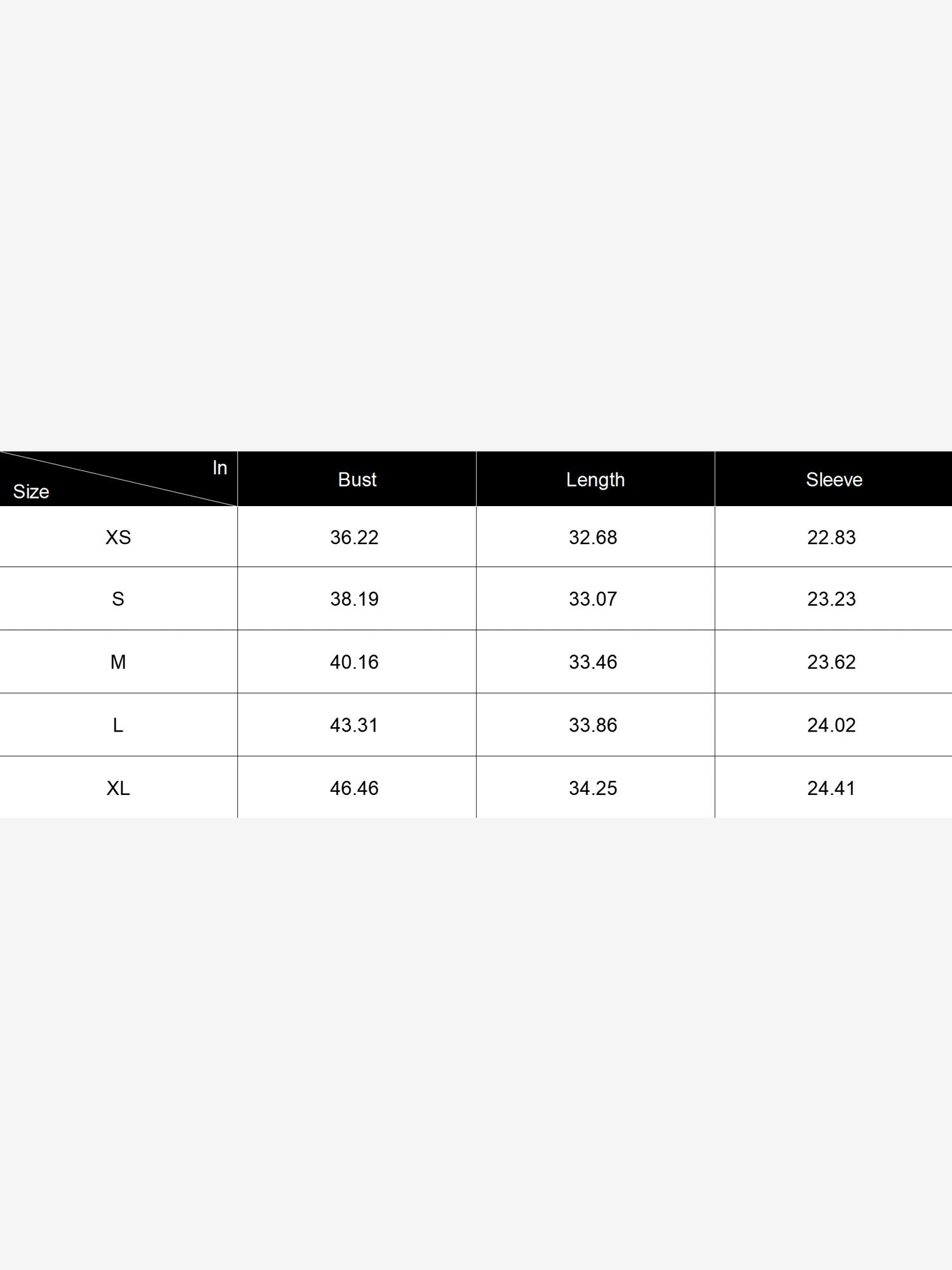This screenshot has height=1270, width=952.
Task: Click XS bust value 36.22
Action: click(x=354, y=537)
